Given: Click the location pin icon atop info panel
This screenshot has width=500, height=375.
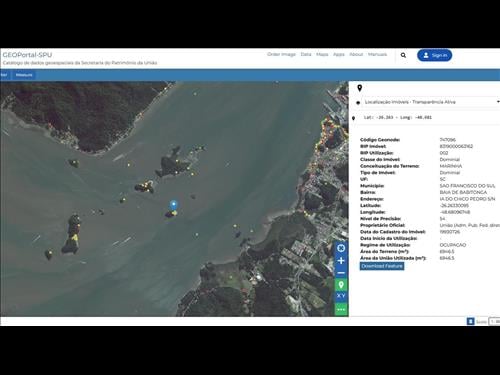Looking at the screenshot, I should point(359,88).
